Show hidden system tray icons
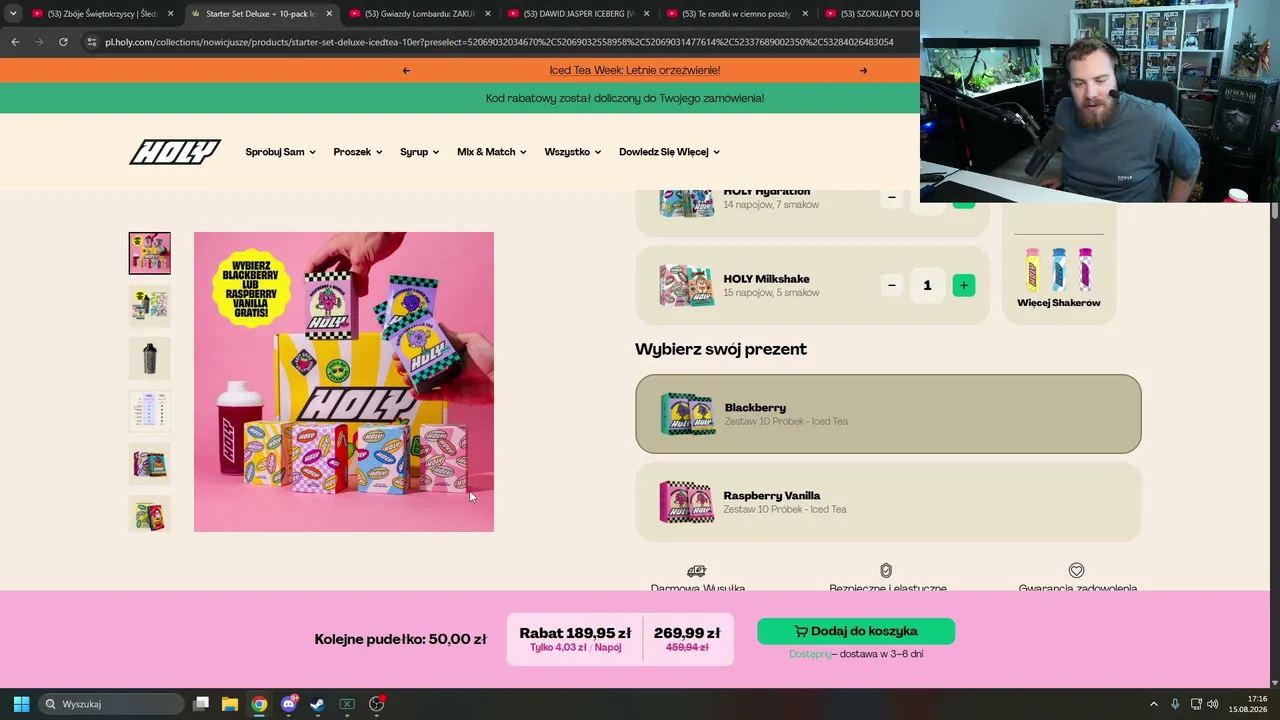 click(x=1153, y=704)
